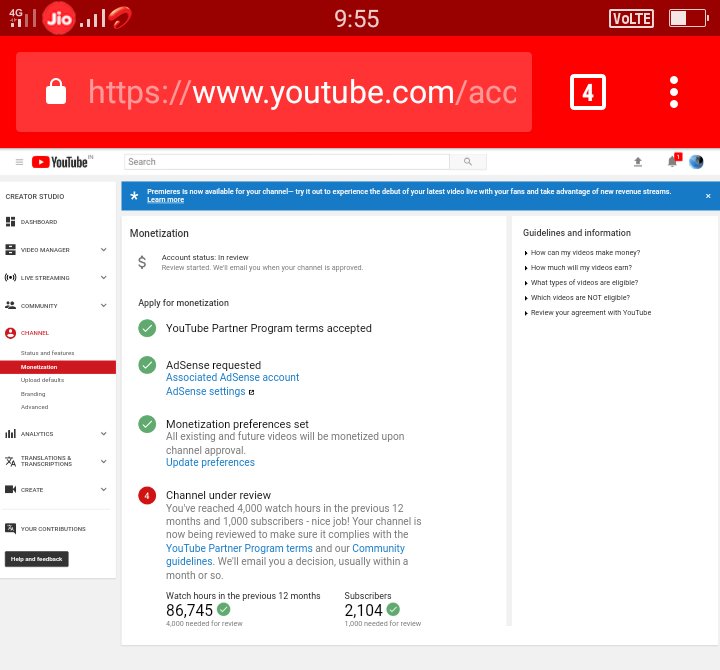
Task: Dismiss the Premieres banner with X
Action: pos(708,196)
